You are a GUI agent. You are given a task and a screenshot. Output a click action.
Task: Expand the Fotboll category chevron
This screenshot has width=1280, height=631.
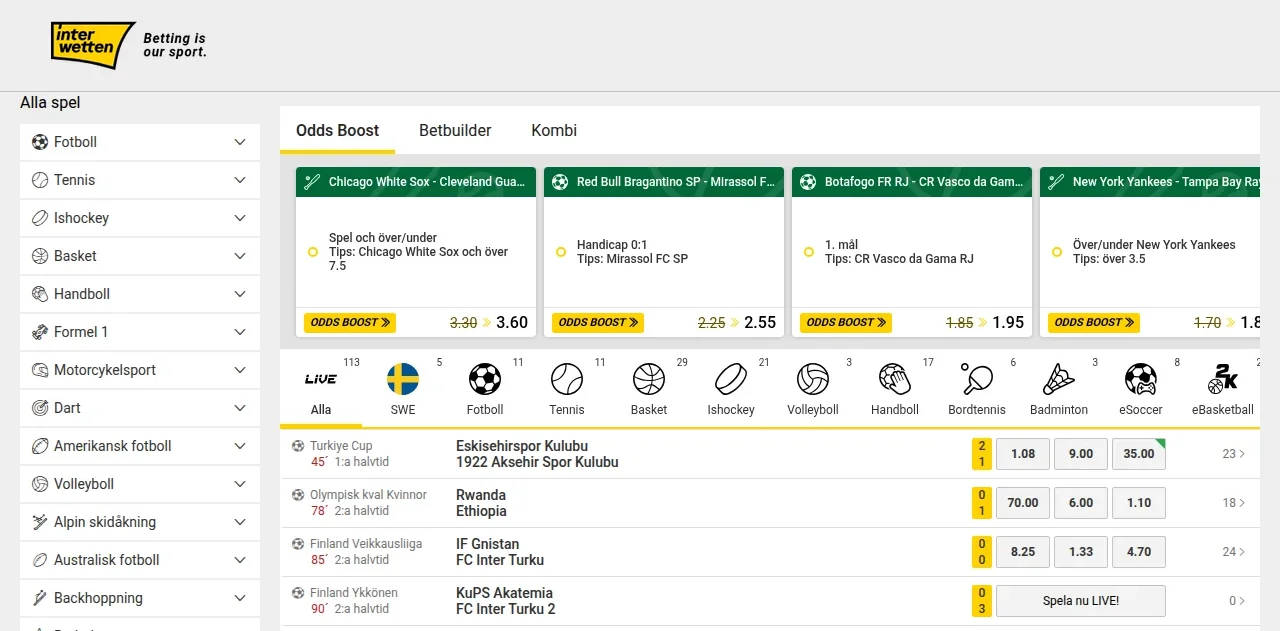point(240,142)
